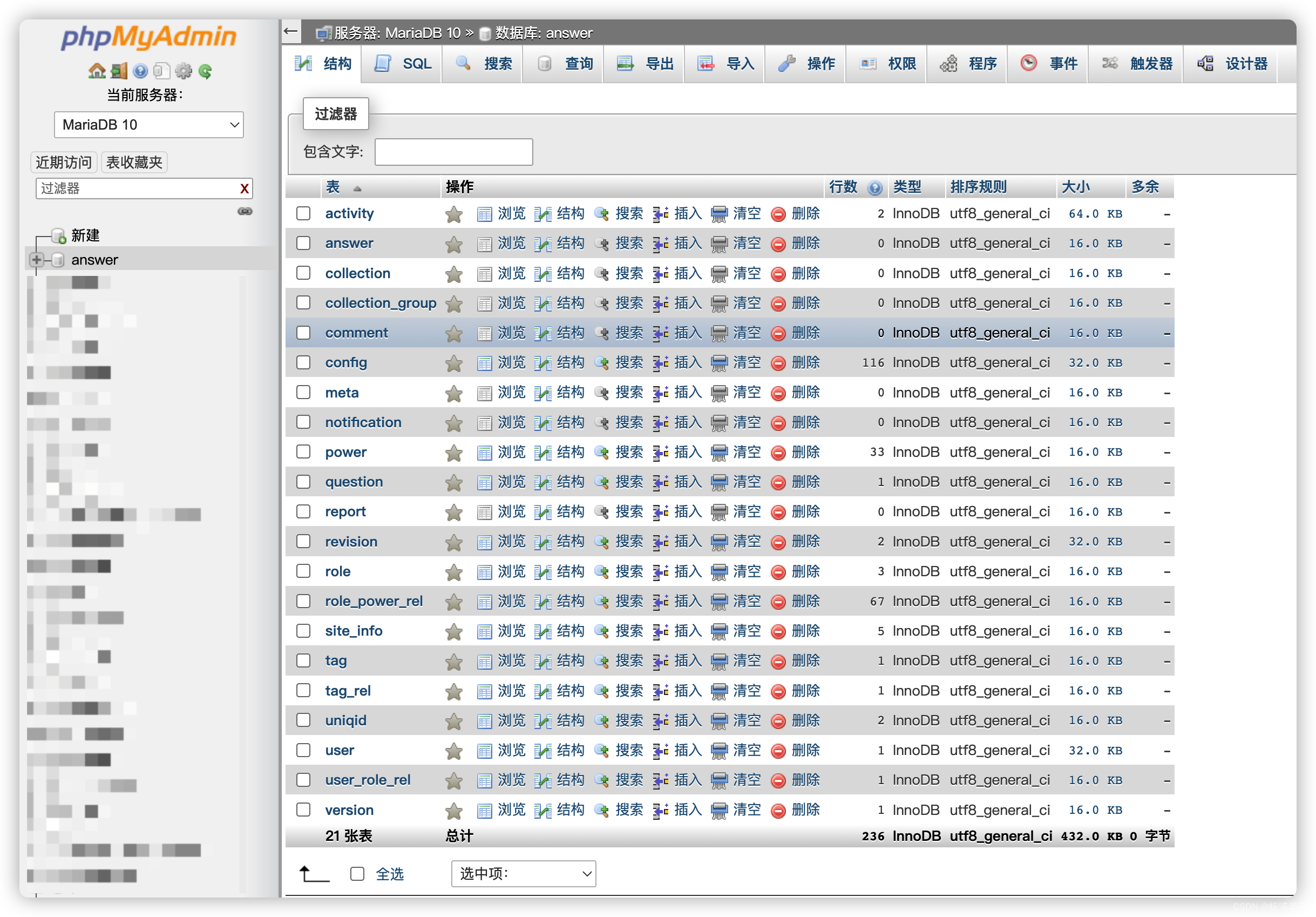Image resolution: width=1316 pixels, height=917 pixels.
Task: Click the back arrow collapse icon
Action: pyautogui.click(x=291, y=31)
